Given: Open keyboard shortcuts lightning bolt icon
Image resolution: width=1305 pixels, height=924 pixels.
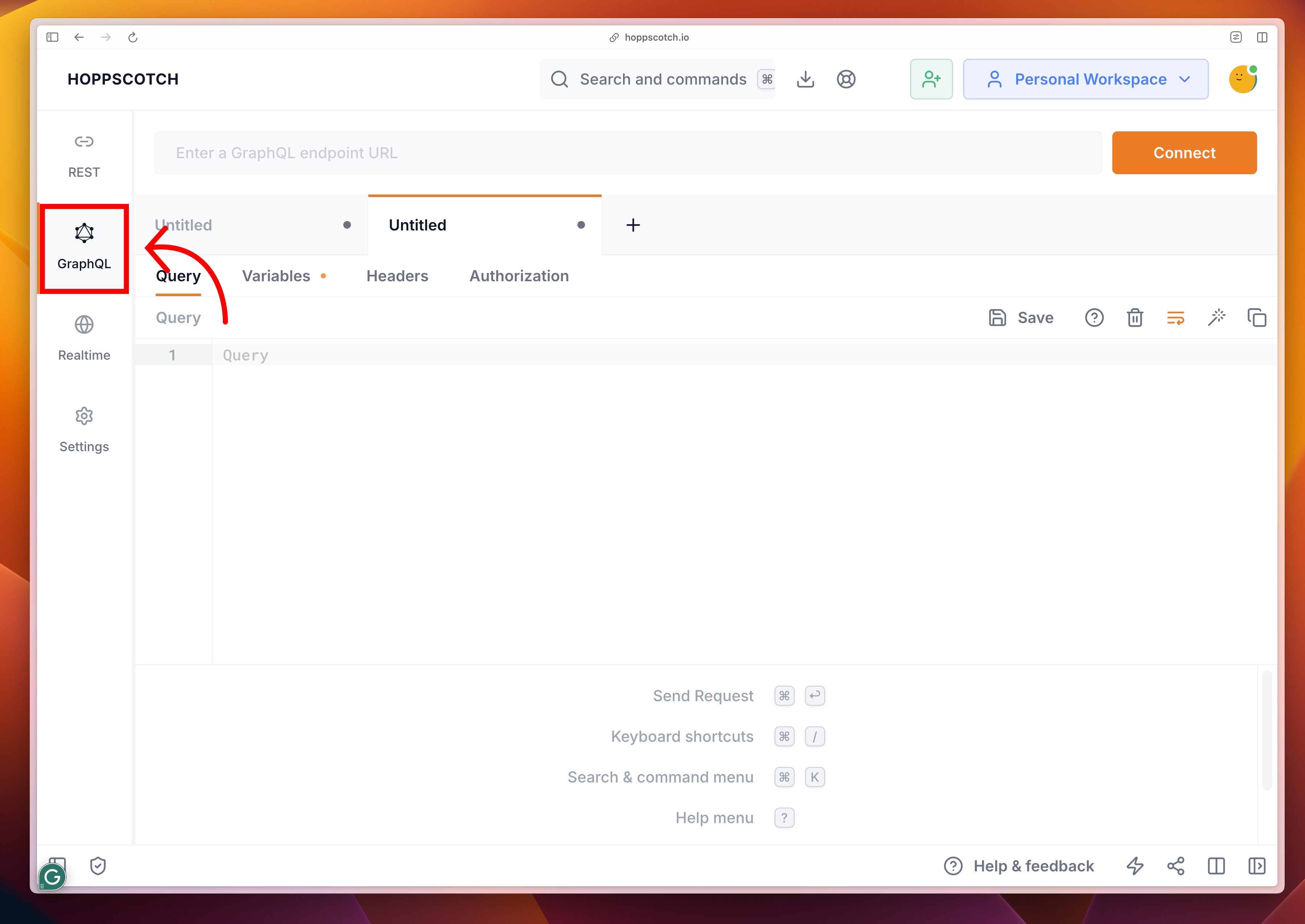Looking at the screenshot, I should pos(1135,866).
